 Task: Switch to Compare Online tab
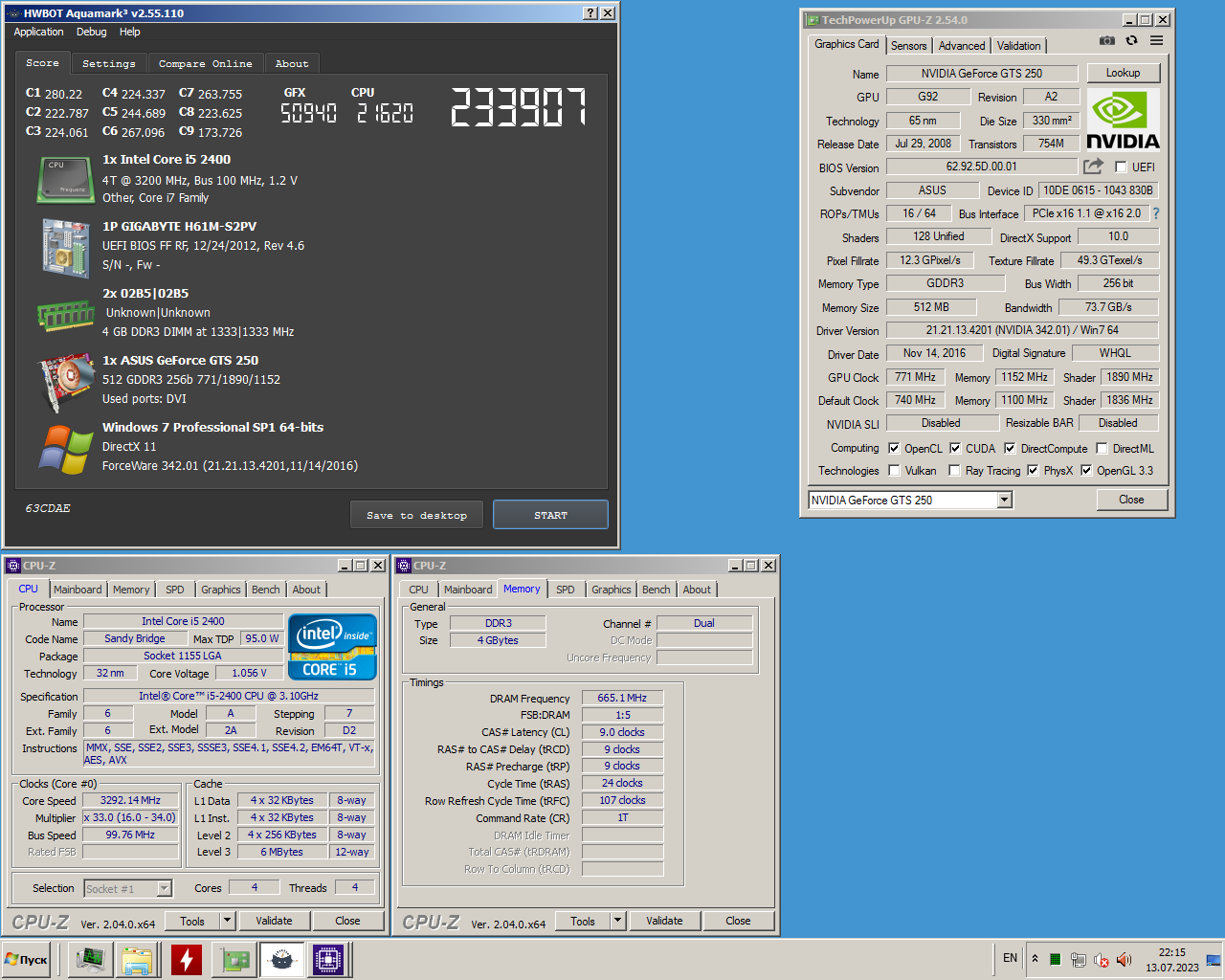(x=206, y=63)
